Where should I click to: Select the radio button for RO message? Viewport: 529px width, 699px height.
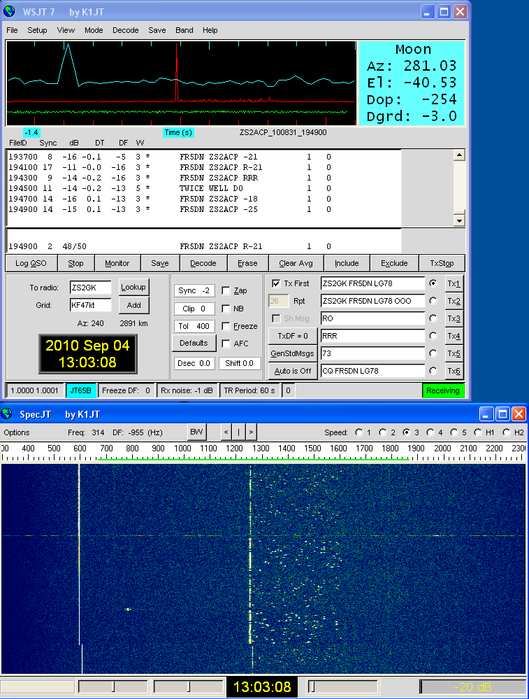433,318
